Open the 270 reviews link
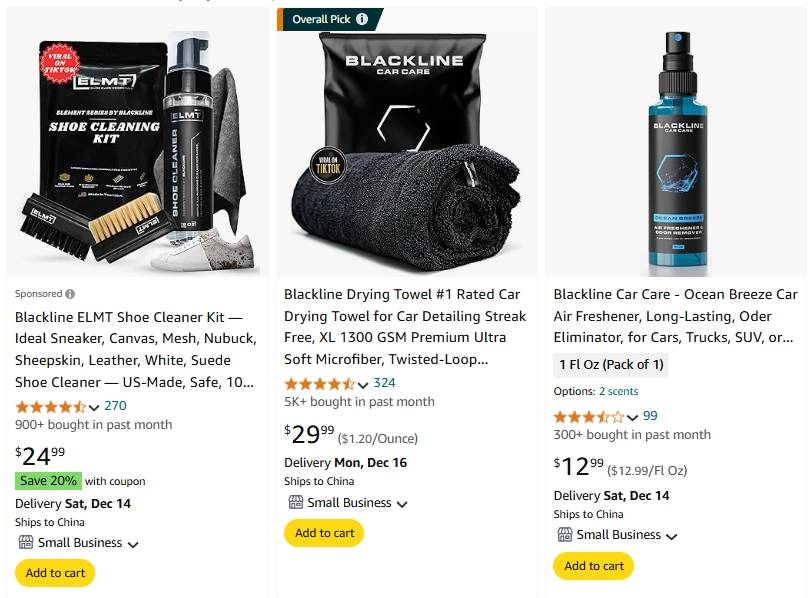This screenshot has height=598, width=812. (115, 406)
